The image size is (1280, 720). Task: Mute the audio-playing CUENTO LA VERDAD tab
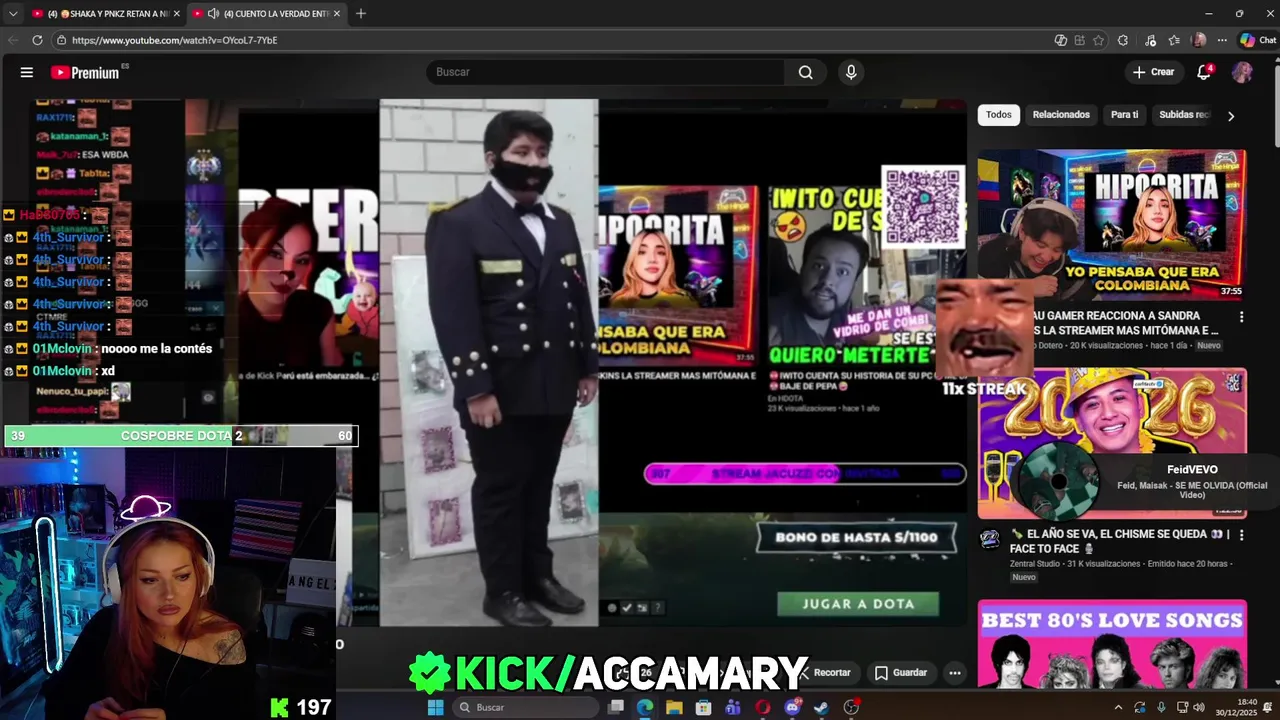click(x=213, y=14)
